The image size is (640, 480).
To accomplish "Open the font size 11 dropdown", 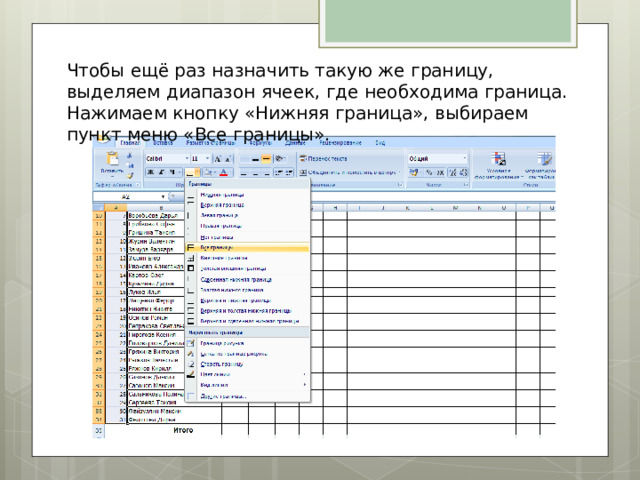I will (x=201, y=159).
